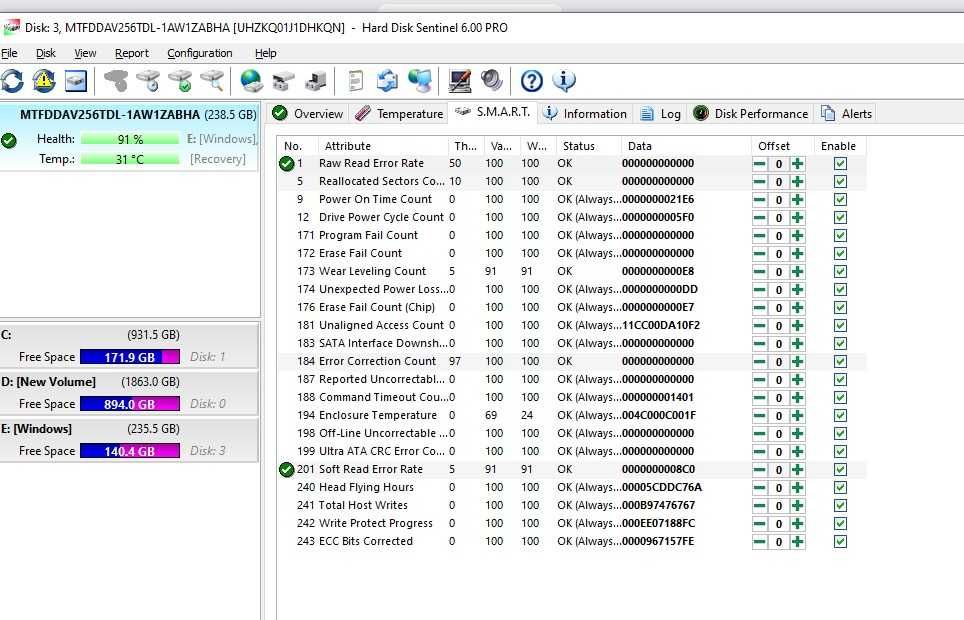This screenshot has height=620, width=964.
Task: Click offset value field for Erase Fail Count (Chip)
Action: tap(779, 308)
